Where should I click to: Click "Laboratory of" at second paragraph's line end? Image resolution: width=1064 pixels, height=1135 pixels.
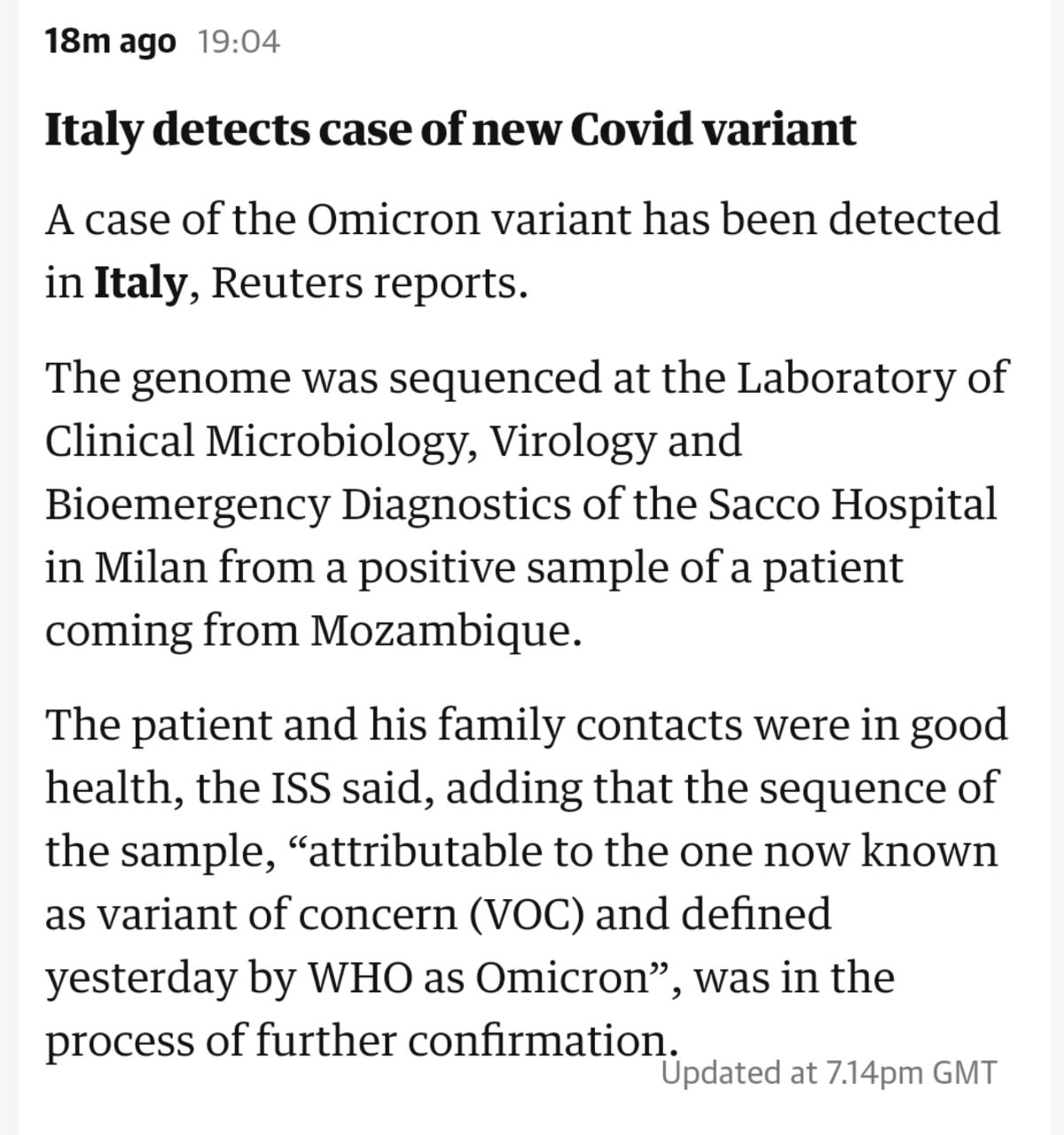[x=872, y=378]
